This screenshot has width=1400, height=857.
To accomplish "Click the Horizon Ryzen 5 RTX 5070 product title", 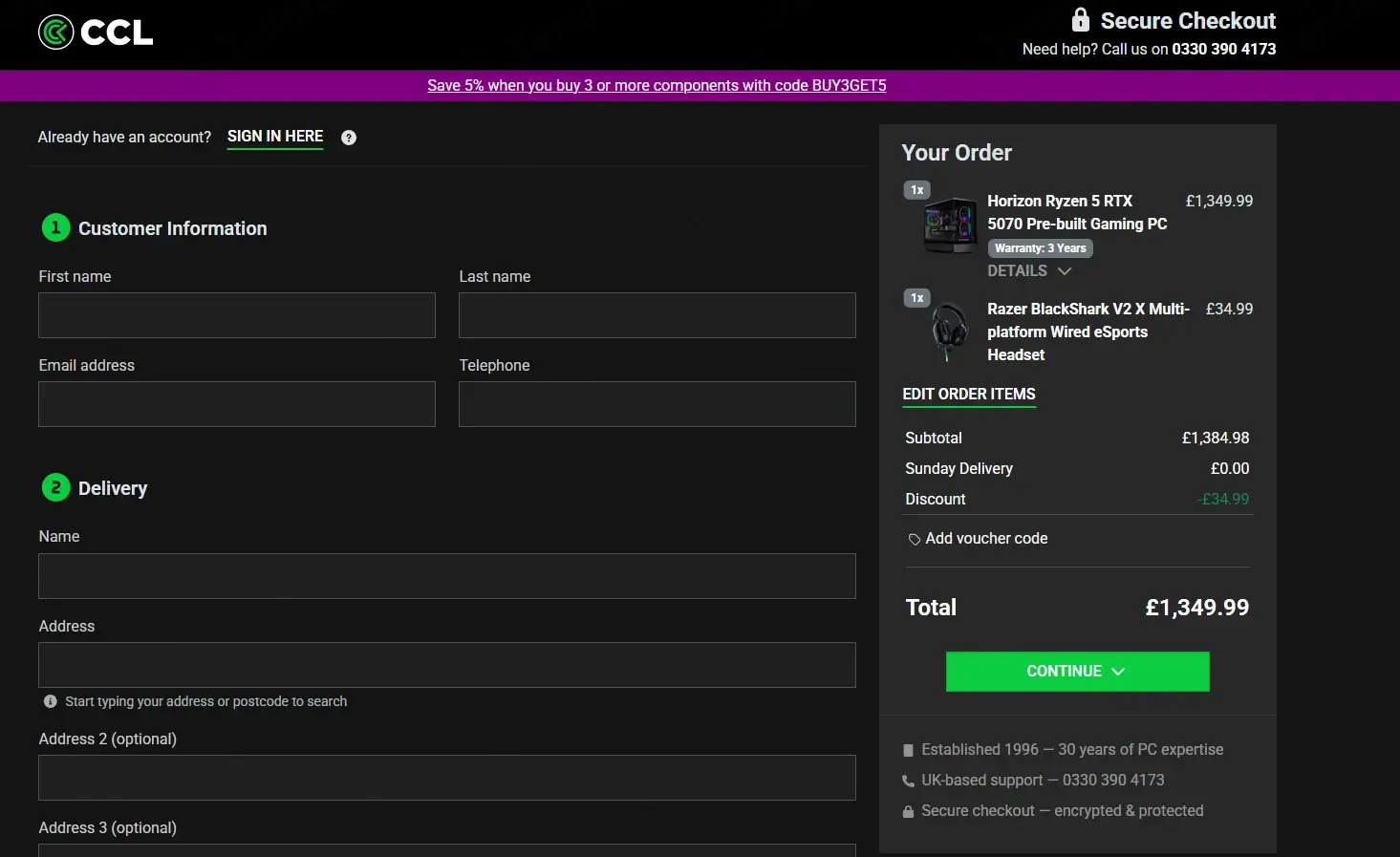I will [x=1077, y=212].
